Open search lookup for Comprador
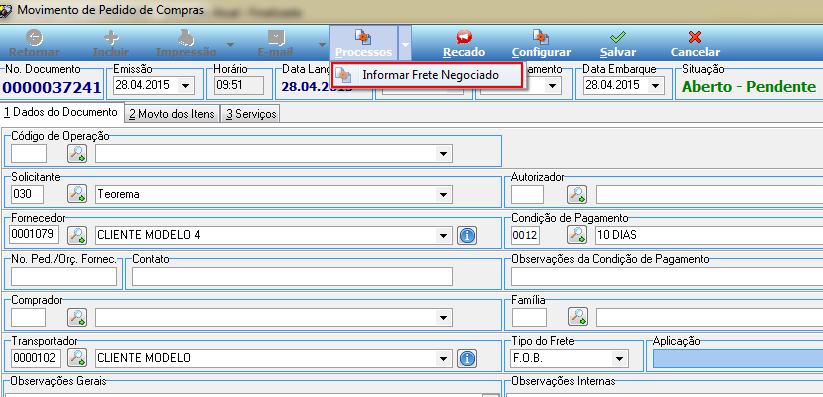823x397 pixels. 77,317
